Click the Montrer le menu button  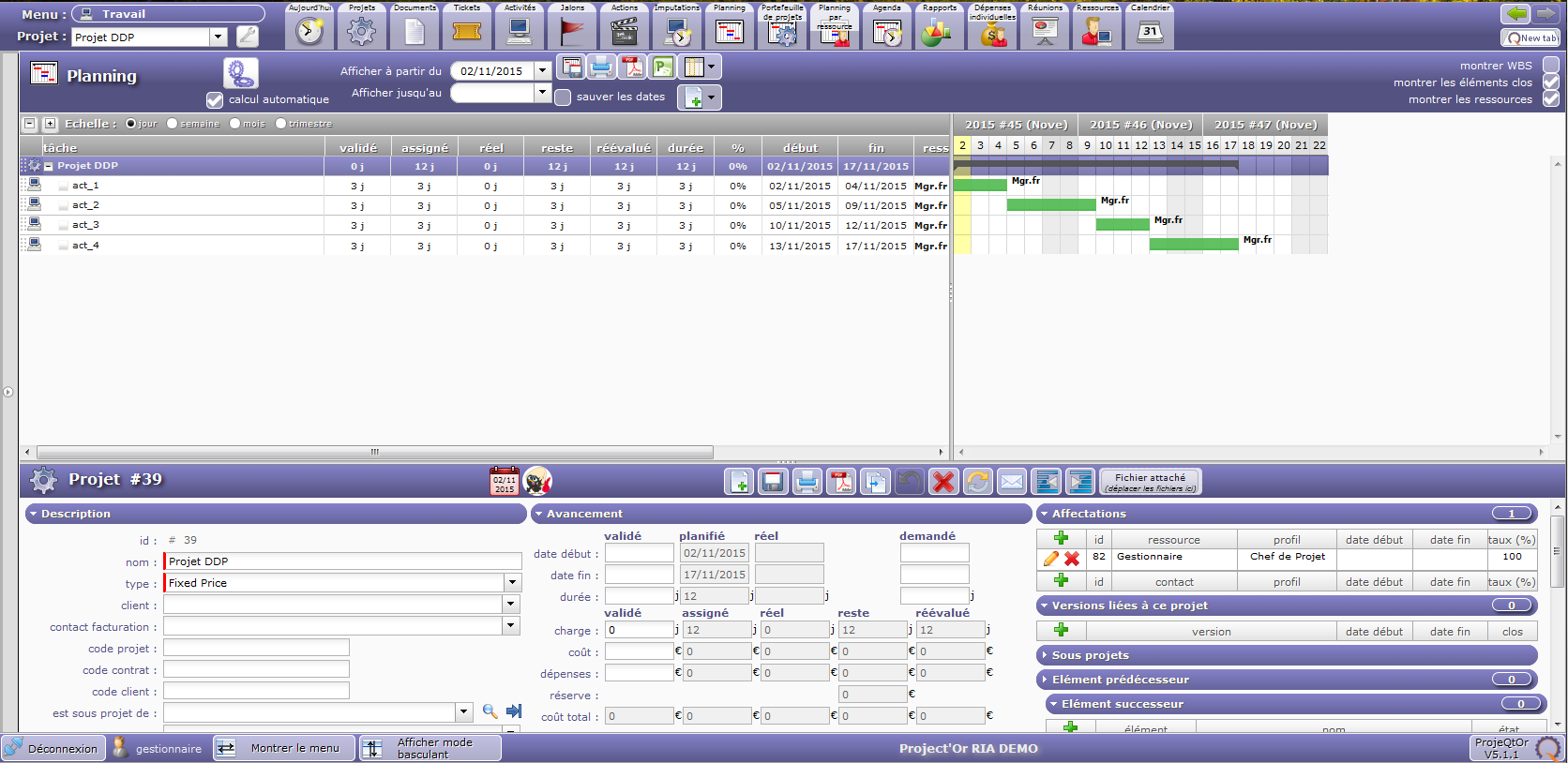point(284,748)
